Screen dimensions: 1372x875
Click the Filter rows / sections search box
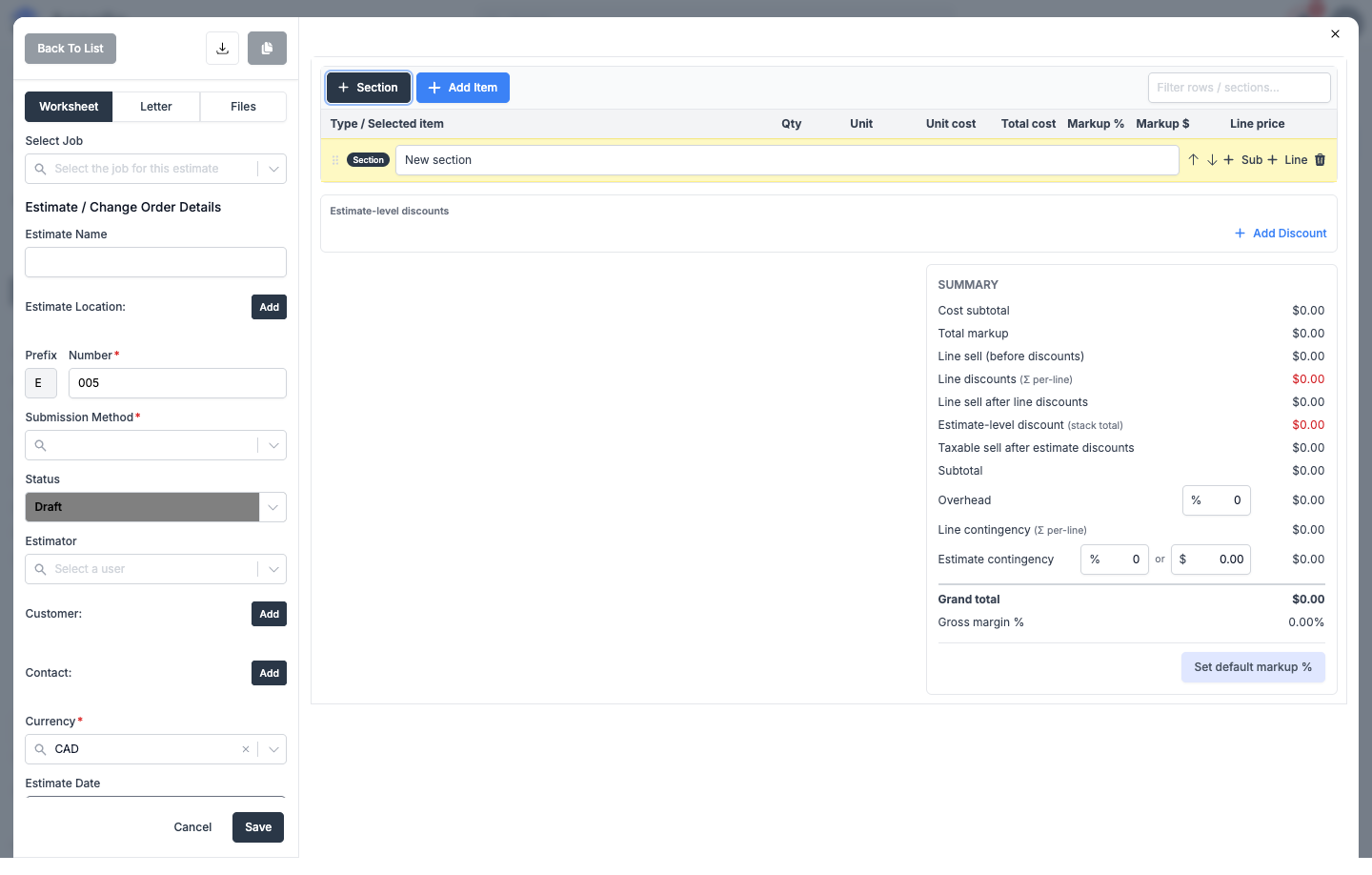click(x=1240, y=88)
